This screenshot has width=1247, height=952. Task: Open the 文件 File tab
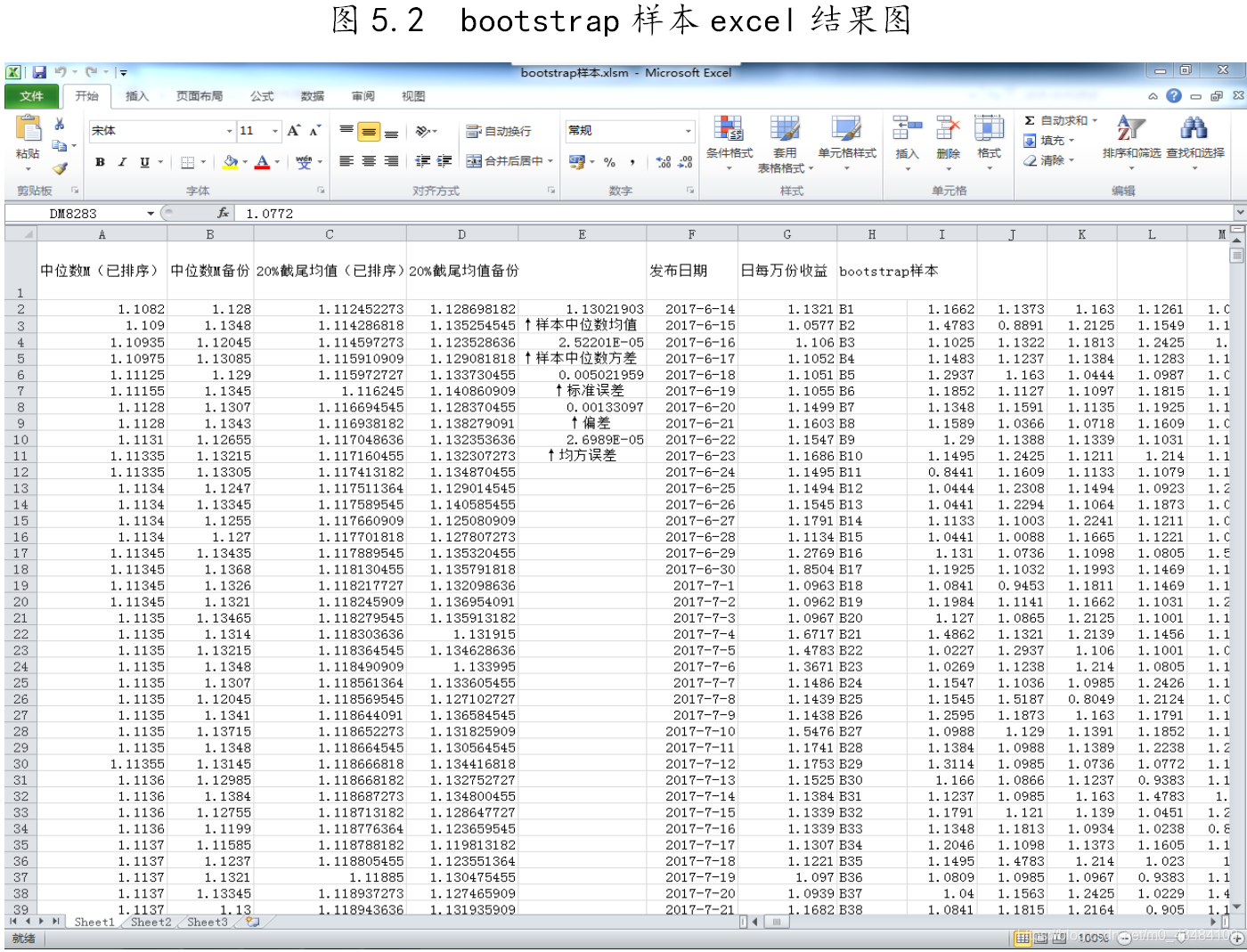point(32,96)
